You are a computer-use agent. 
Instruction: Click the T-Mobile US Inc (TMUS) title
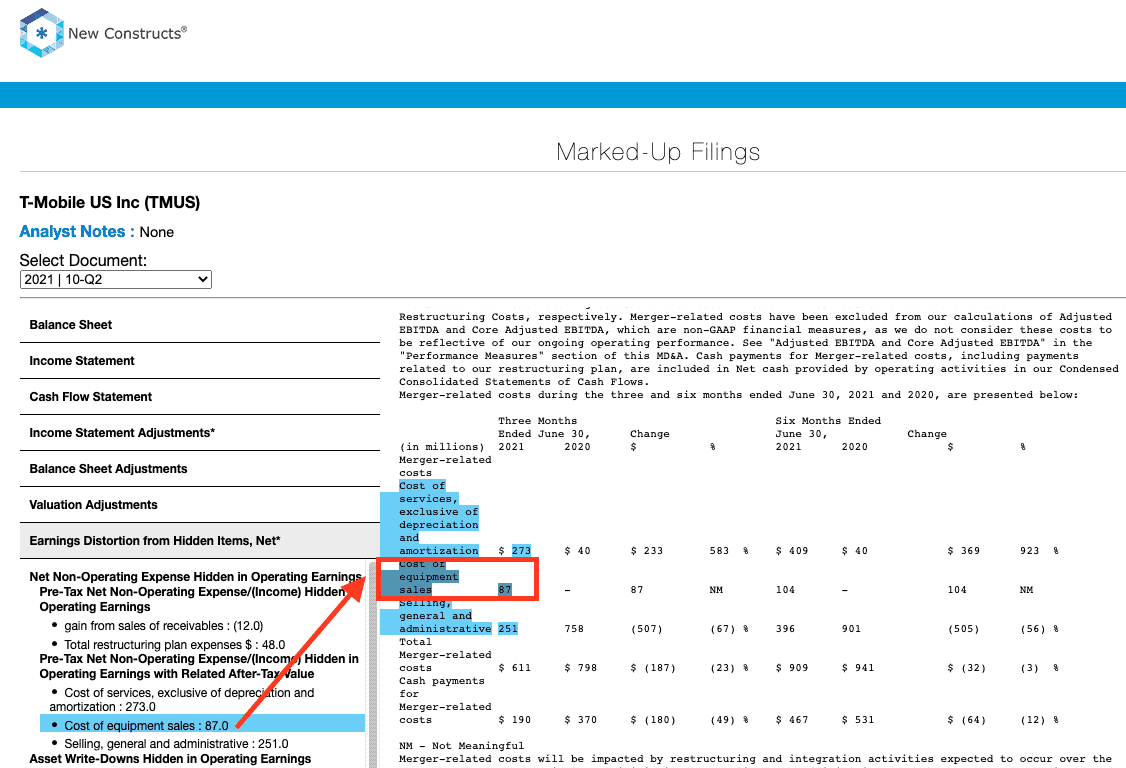coord(110,203)
